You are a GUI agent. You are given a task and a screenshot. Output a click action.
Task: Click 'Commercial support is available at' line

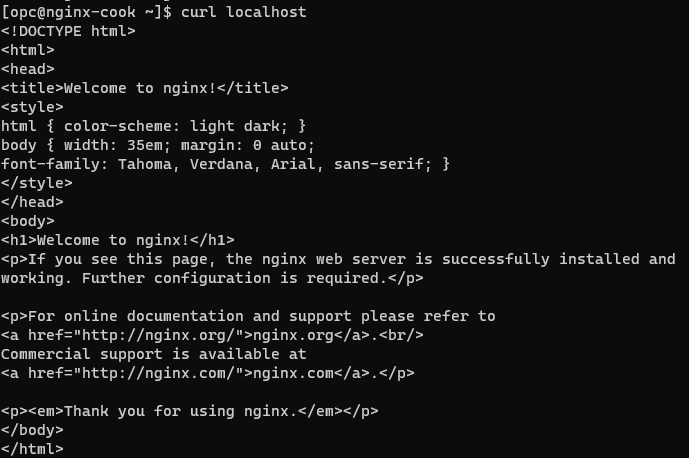click(153, 354)
